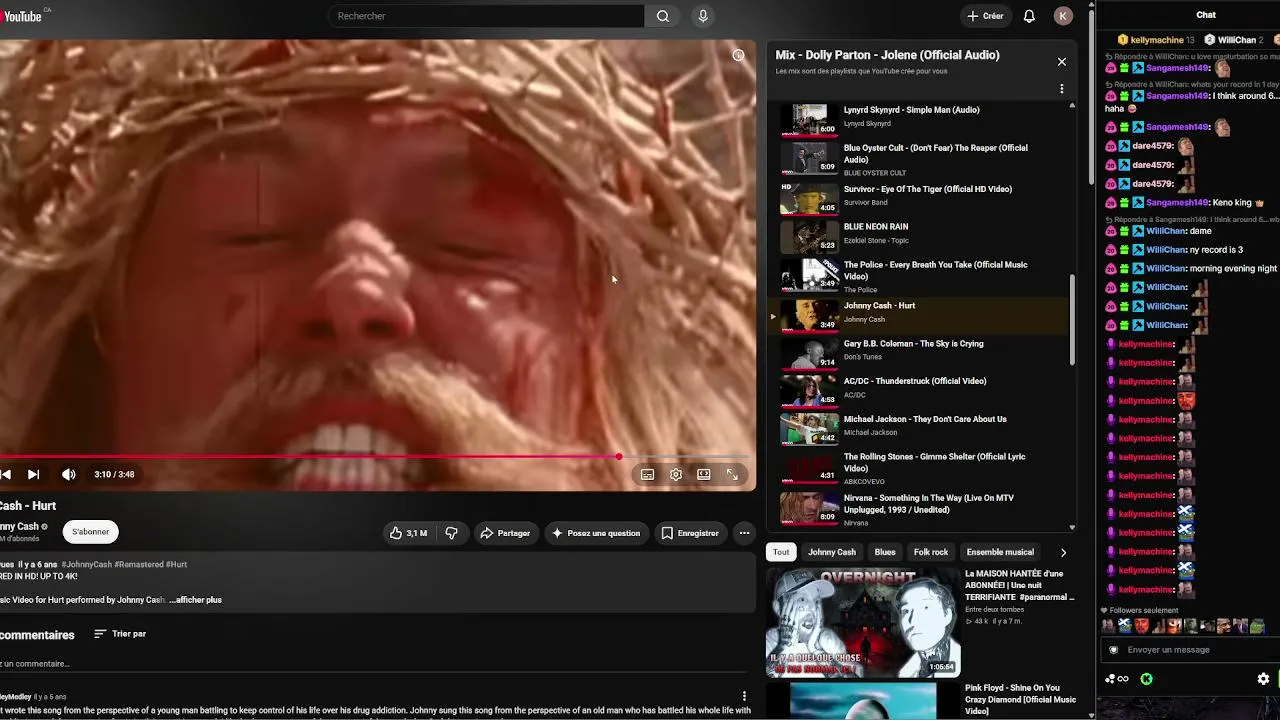Select the Johnny Cash filter chip
The image size is (1280, 720).
(x=832, y=552)
